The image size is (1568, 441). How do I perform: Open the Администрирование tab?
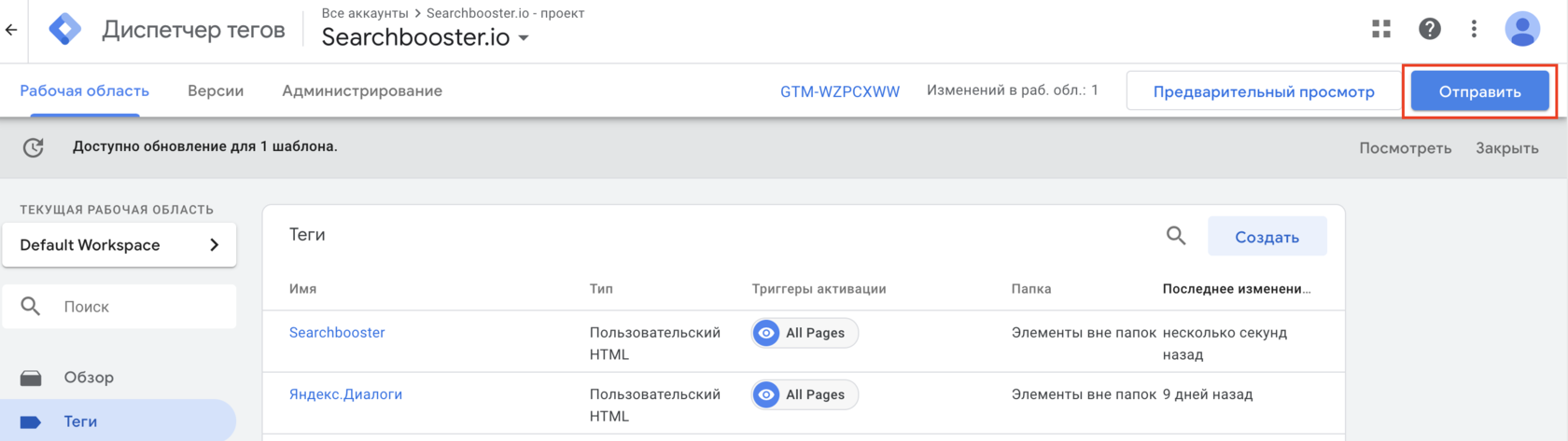362,91
